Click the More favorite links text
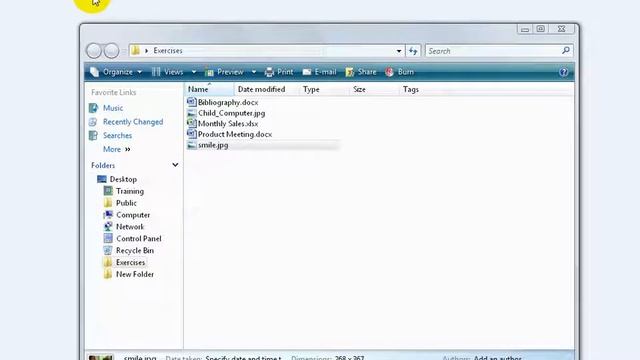 (112, 149)
